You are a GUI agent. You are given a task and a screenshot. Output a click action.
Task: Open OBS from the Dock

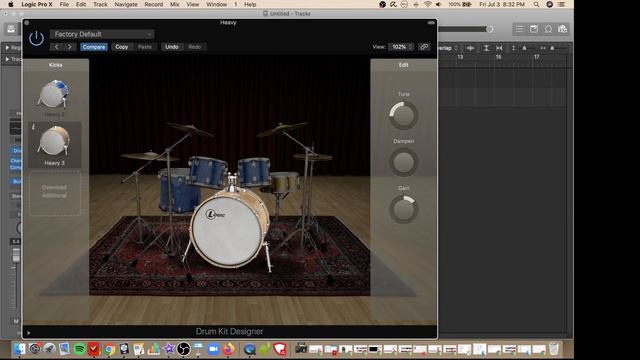click(184, 349)
